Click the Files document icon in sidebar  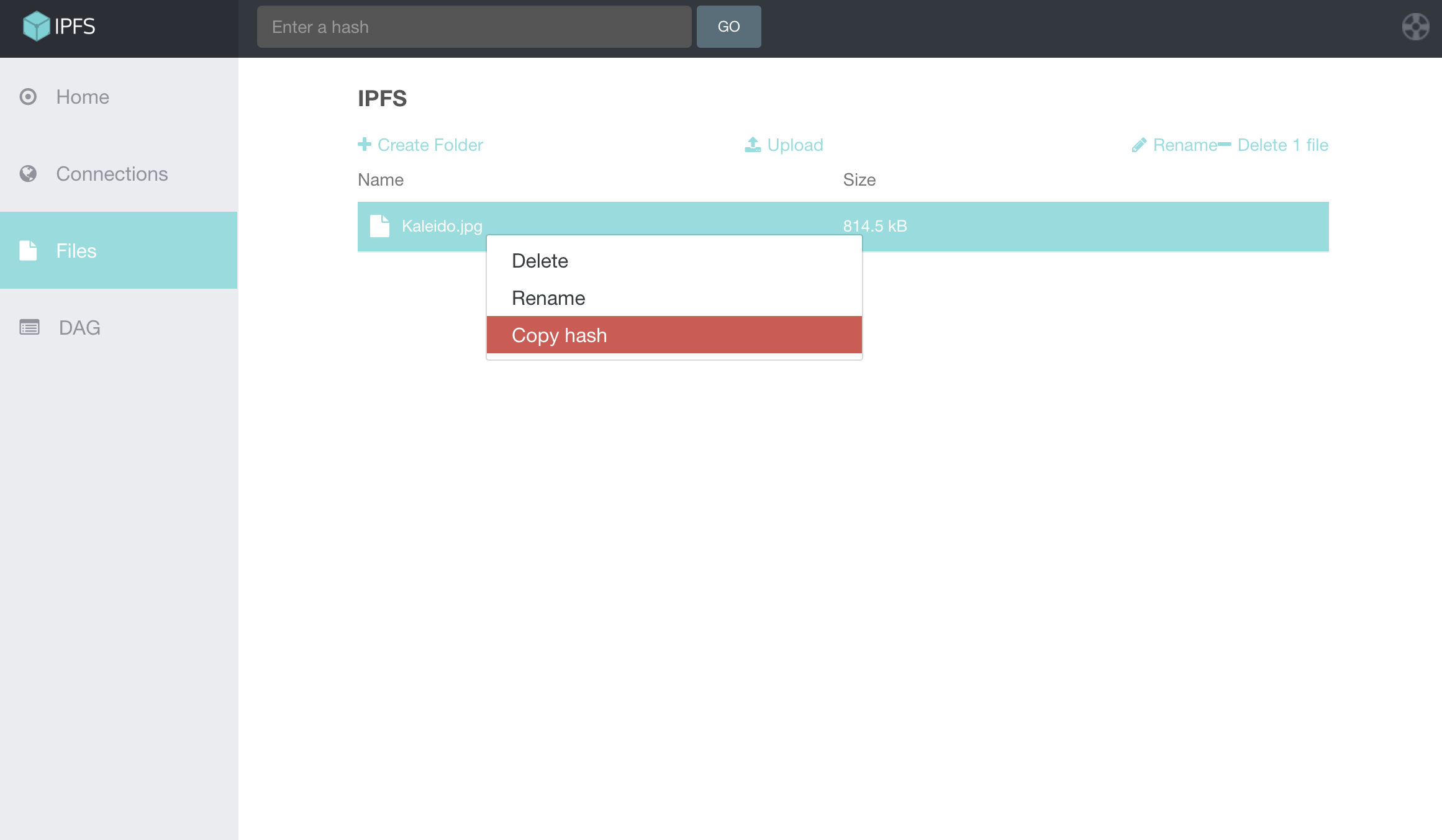coord(28,250)
